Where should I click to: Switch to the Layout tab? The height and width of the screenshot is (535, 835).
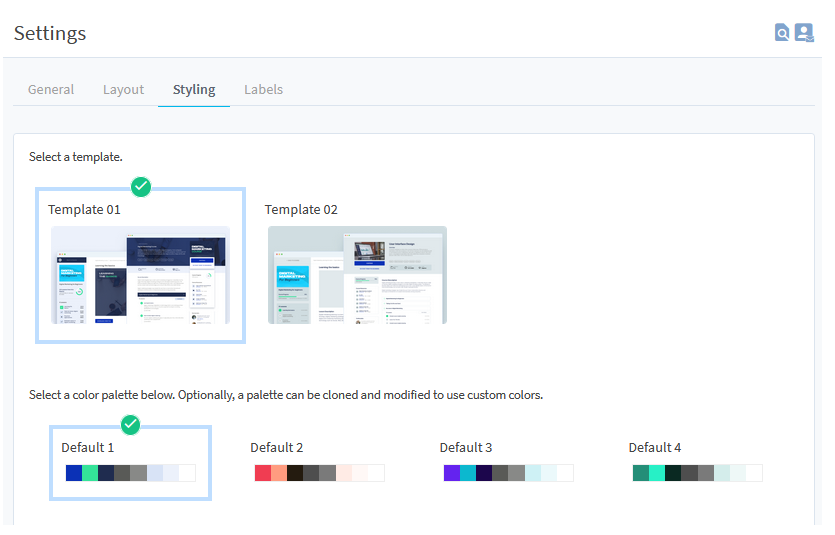pos(124,89)
